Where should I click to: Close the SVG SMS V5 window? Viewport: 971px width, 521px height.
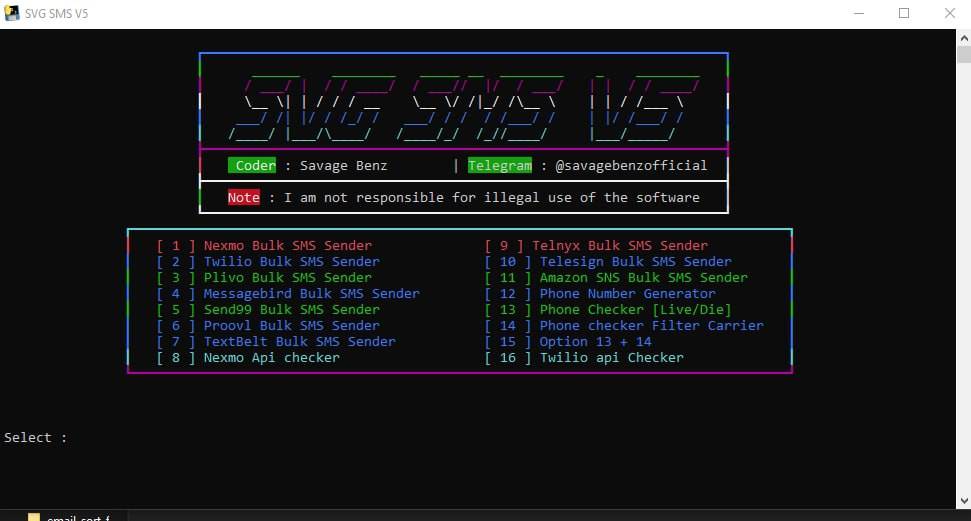(x=949, y=14)
